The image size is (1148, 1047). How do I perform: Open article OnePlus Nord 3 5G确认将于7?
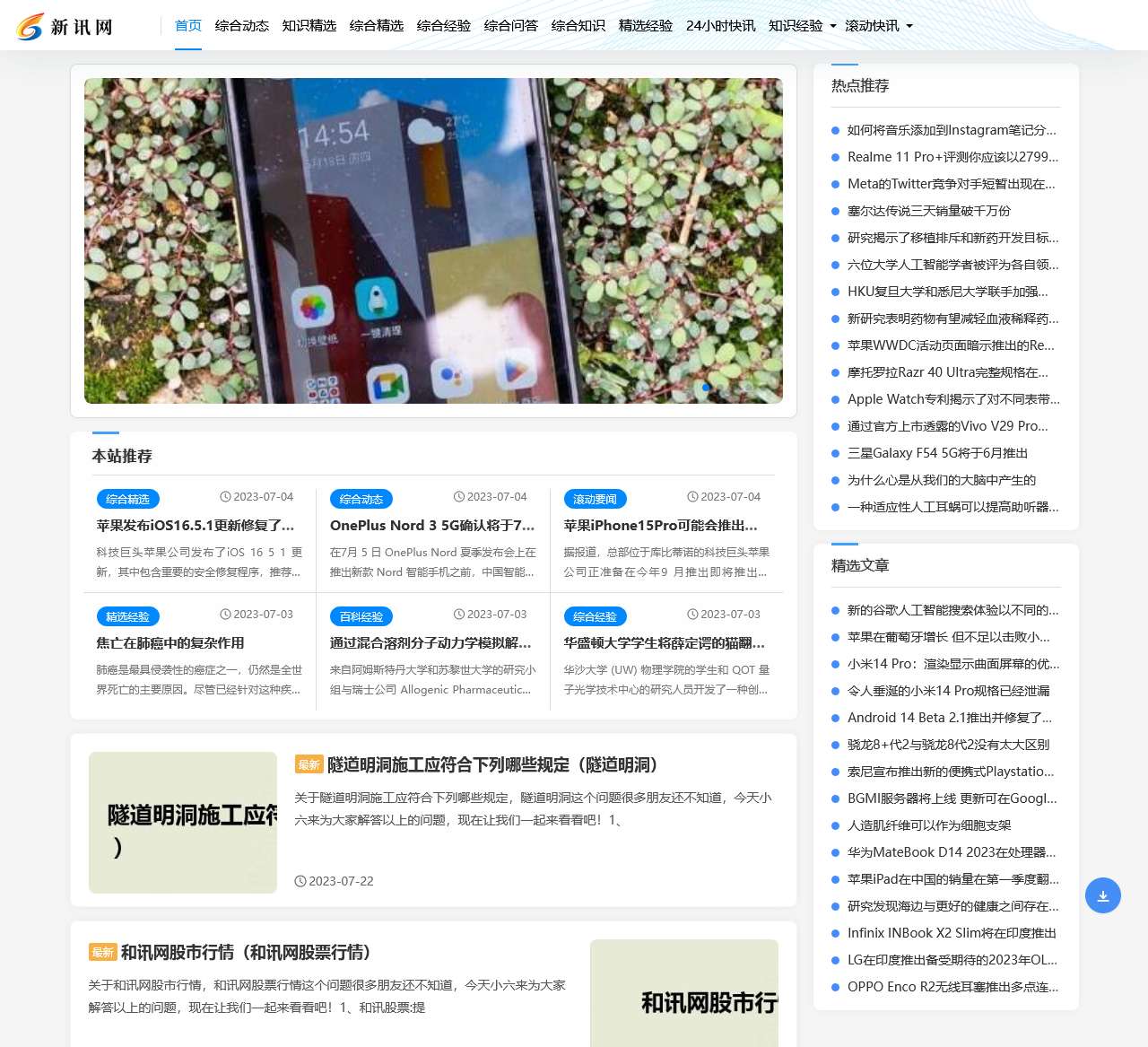click(432, 526)
